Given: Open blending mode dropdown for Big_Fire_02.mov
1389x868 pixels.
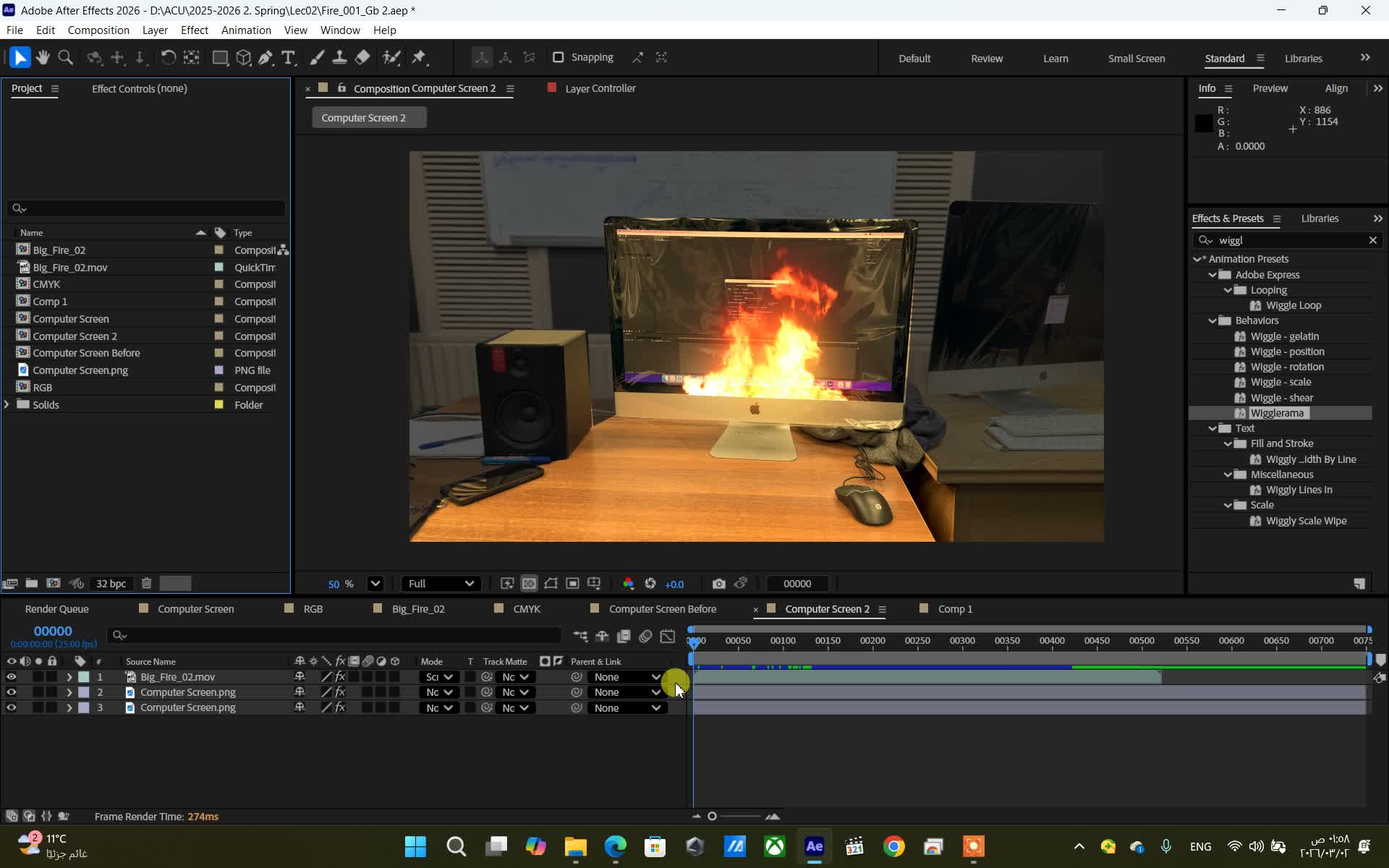Looking at the screenshot, I should (438, 677).
